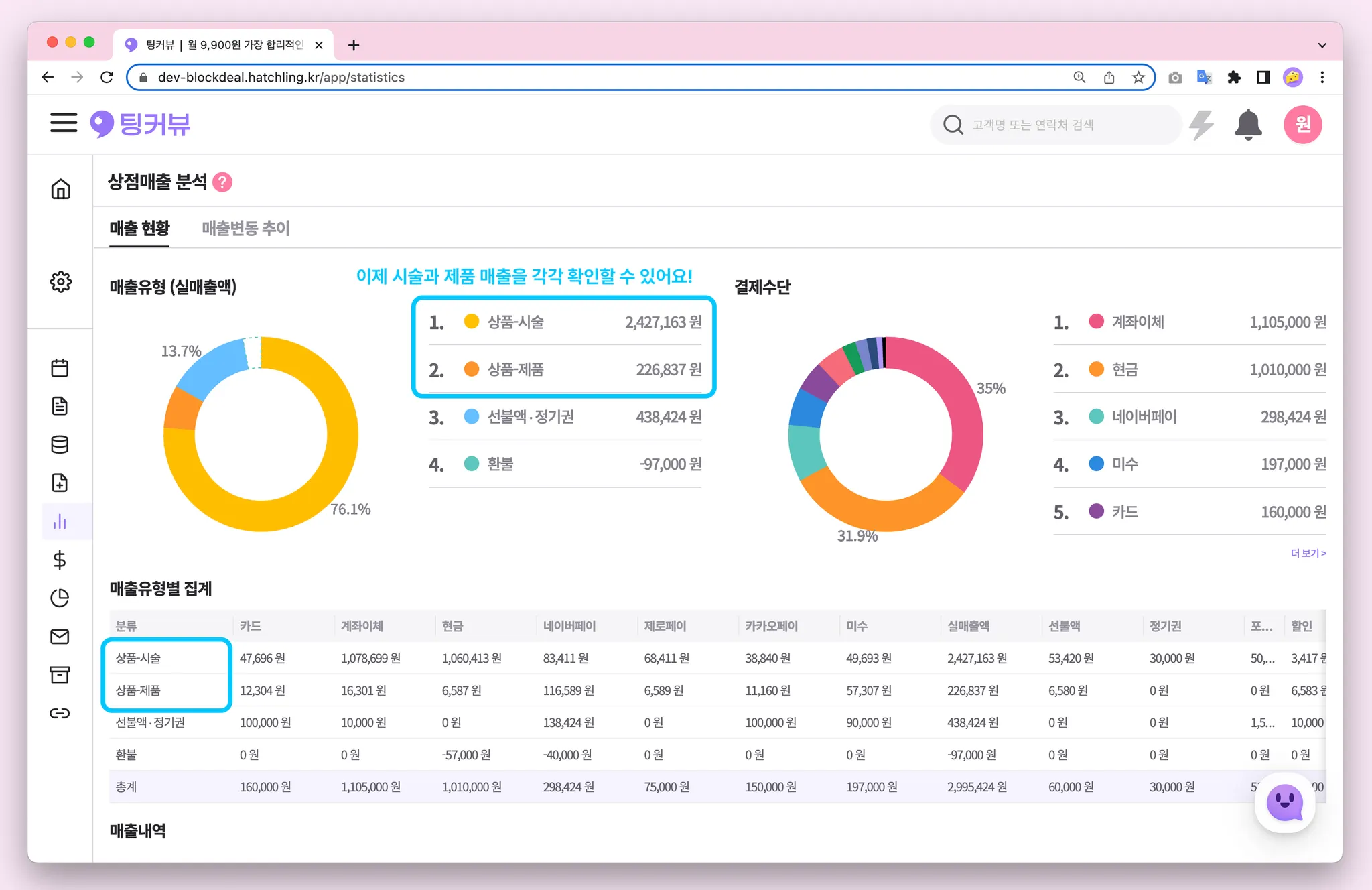Click the 더 보기 link

click(1308, 553)
